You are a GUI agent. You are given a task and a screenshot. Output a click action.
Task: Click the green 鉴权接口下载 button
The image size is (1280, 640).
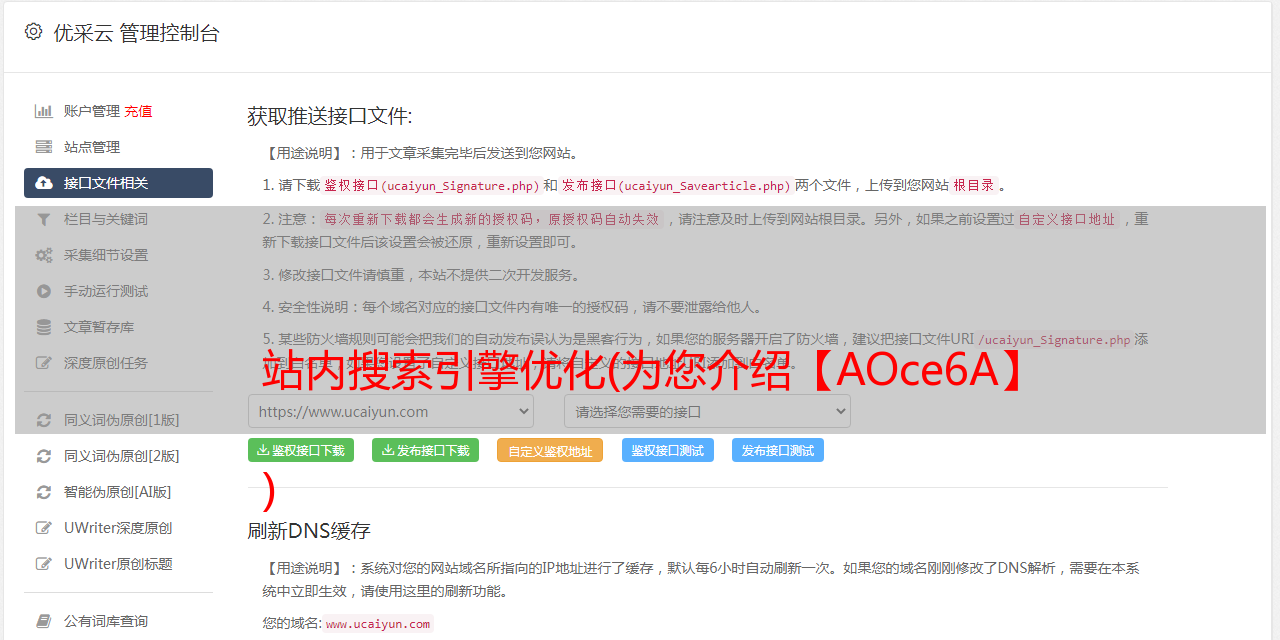pyautogui.click(x=301, y=450)
